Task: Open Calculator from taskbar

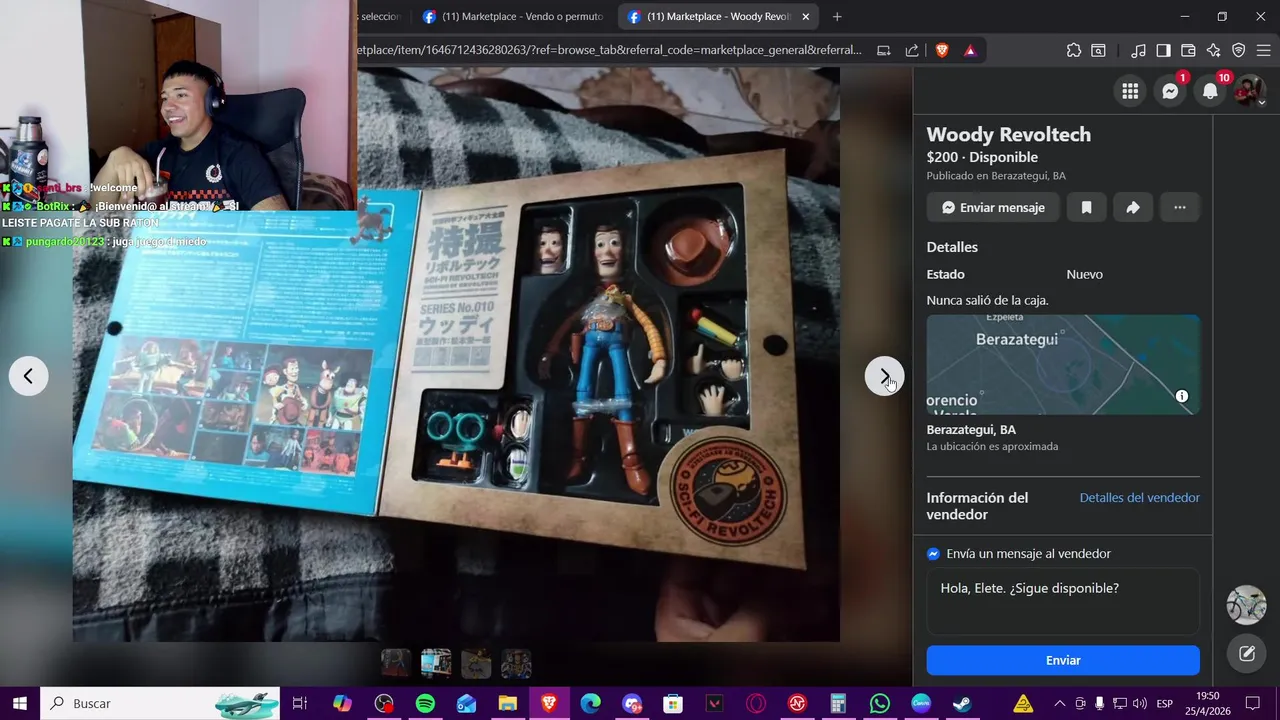Action: 838,703
